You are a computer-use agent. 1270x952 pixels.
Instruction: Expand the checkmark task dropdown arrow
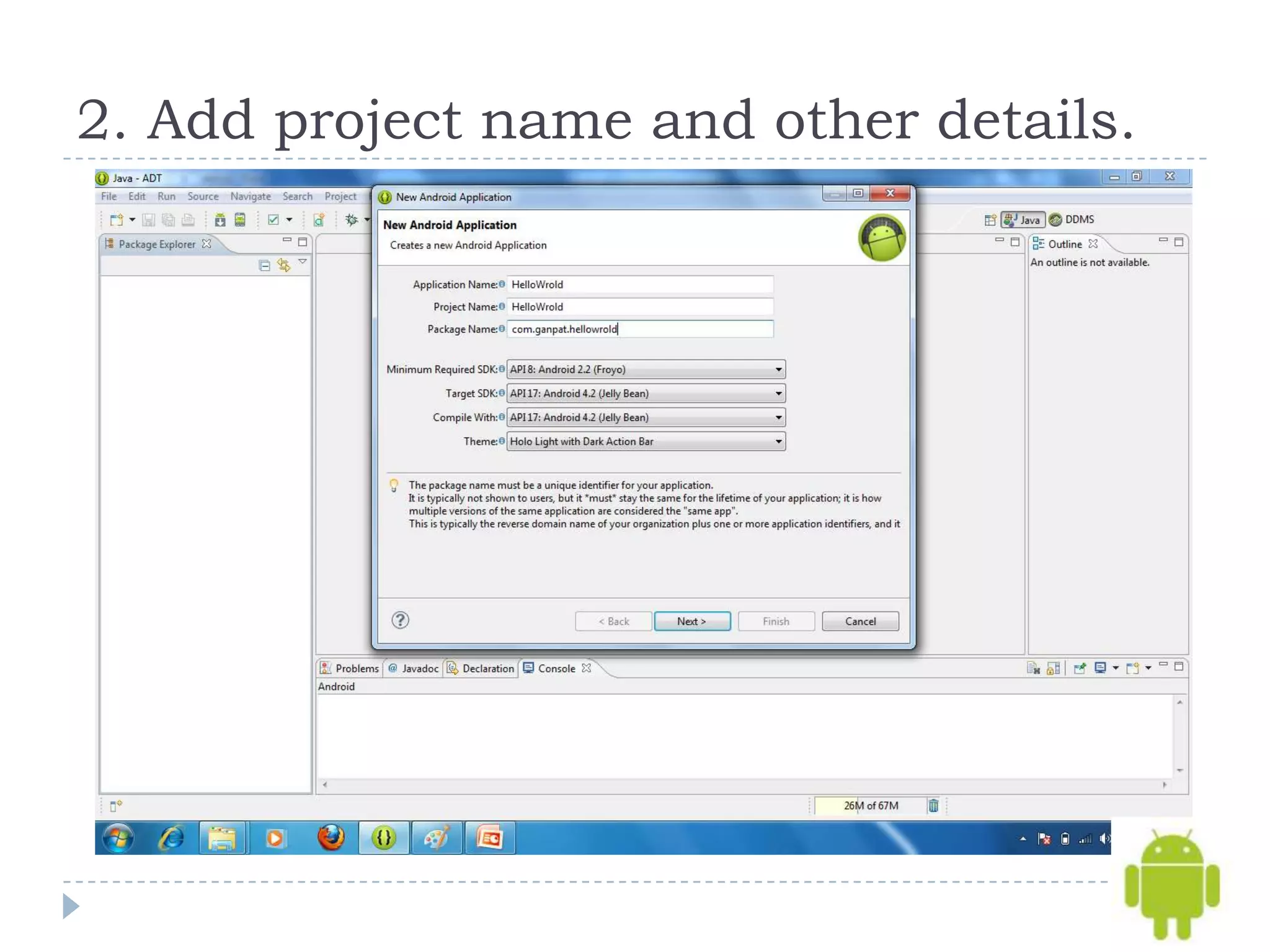coord(289,220)
